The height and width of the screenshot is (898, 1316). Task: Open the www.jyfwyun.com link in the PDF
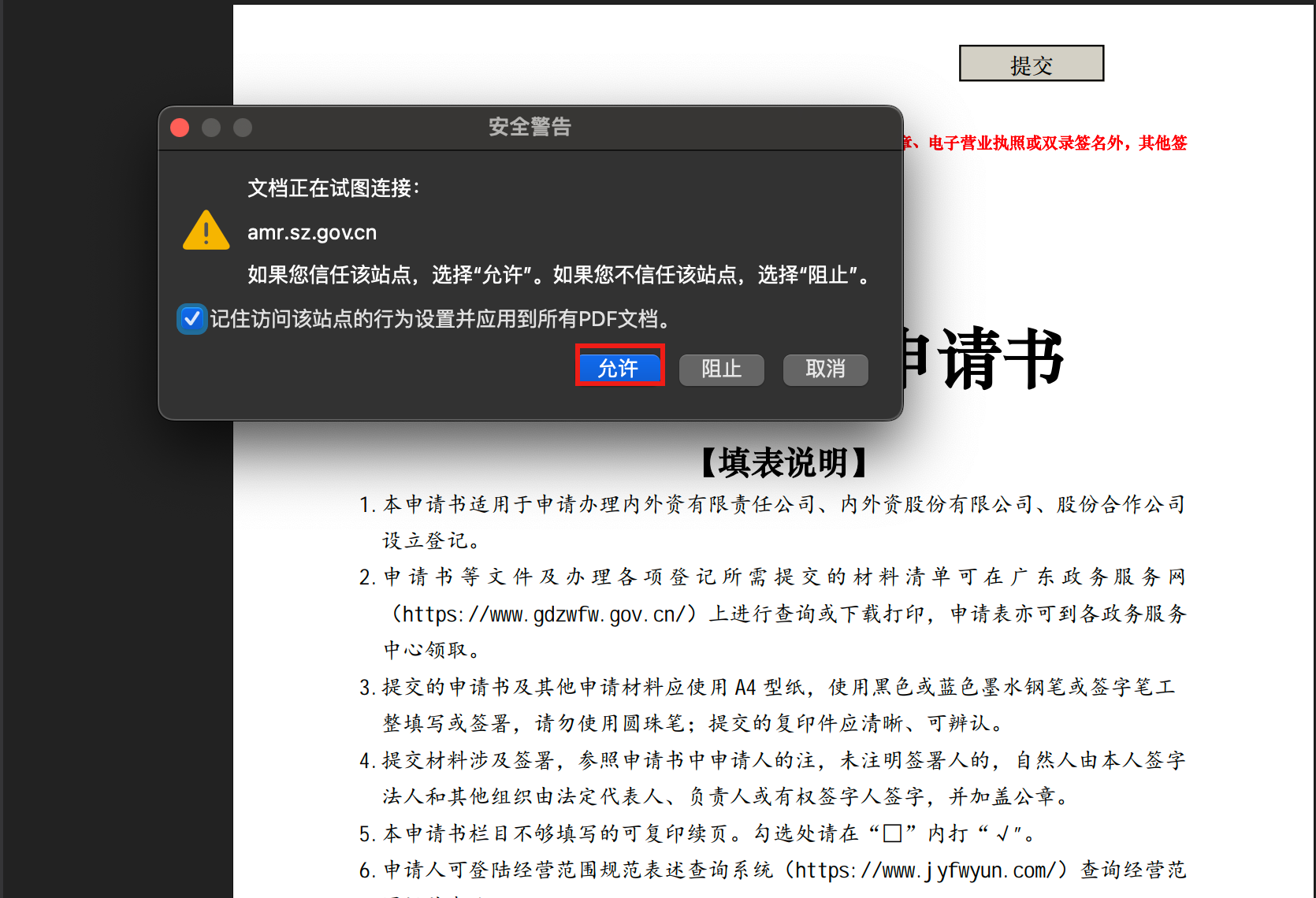click(924, 870)
